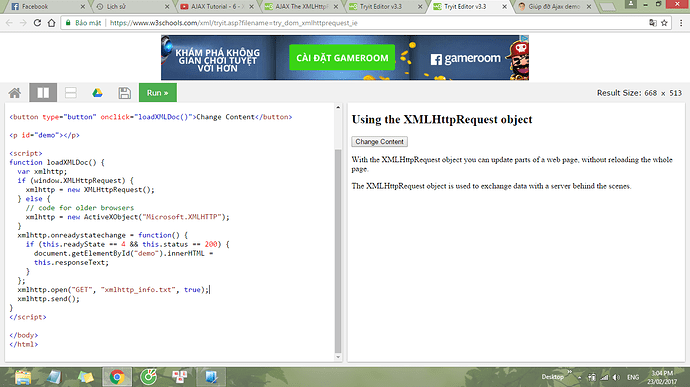Click the 'function loadXMLDoc() {' line
The width and height of the screenshot is (690, 387).
tap(57, 162)
